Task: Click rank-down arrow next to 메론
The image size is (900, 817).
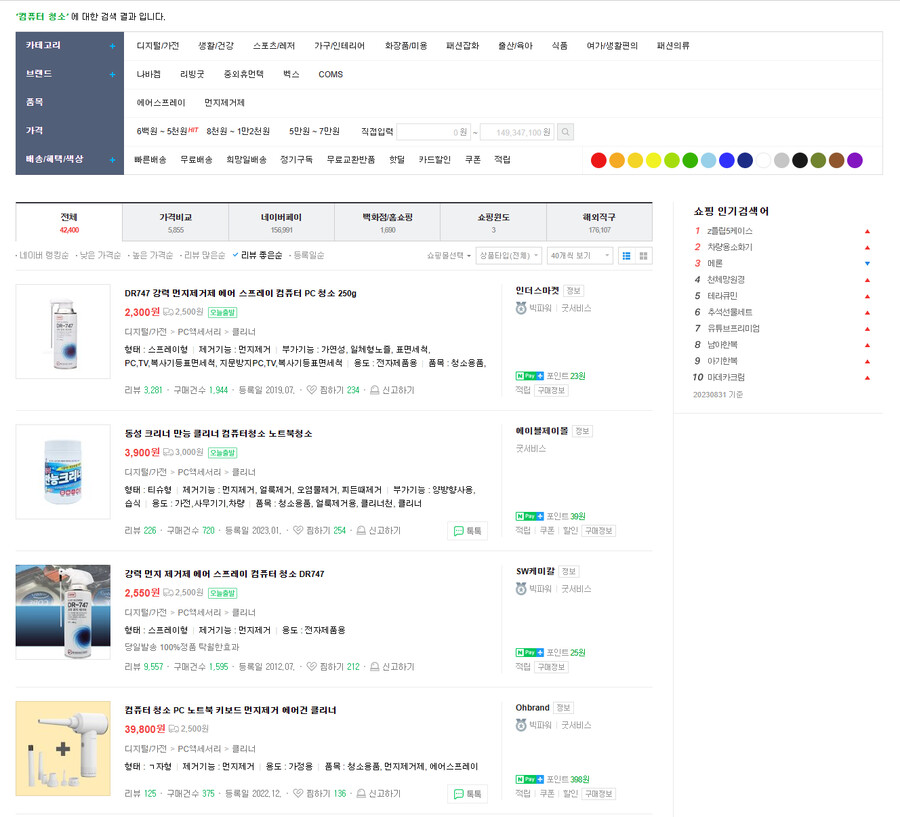Action: coord(867,264)
